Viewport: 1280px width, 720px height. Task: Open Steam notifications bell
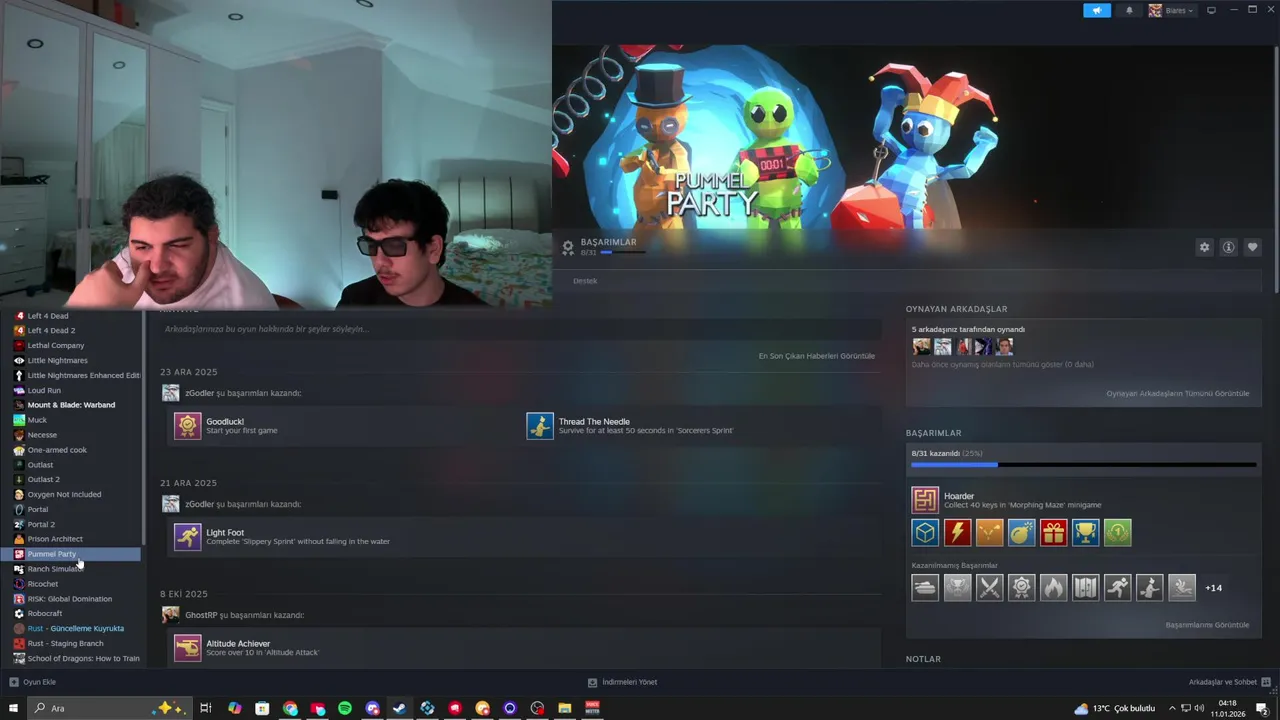[x=1129, y=10]
